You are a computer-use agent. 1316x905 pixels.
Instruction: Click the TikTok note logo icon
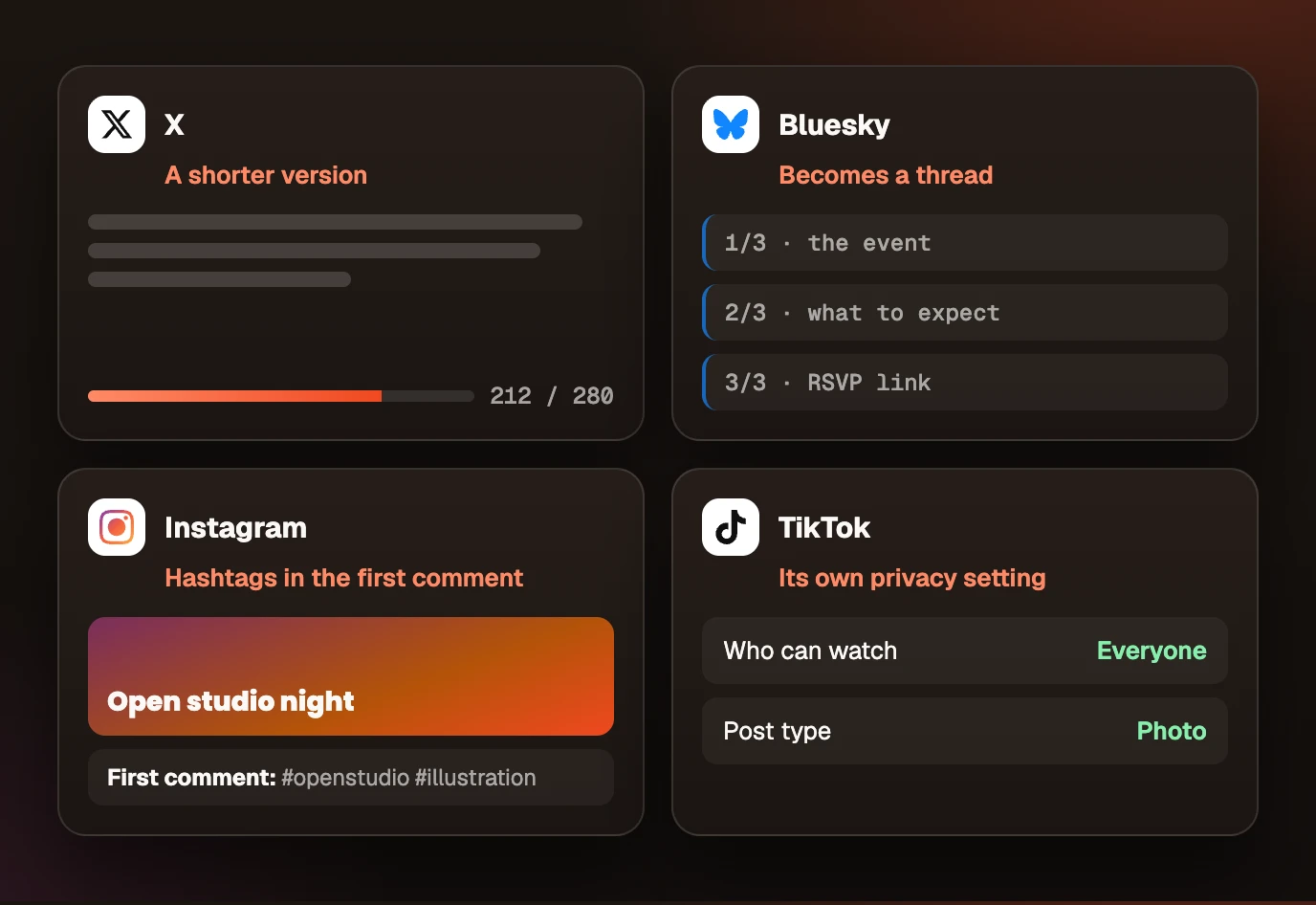click(x=731, y=527)
